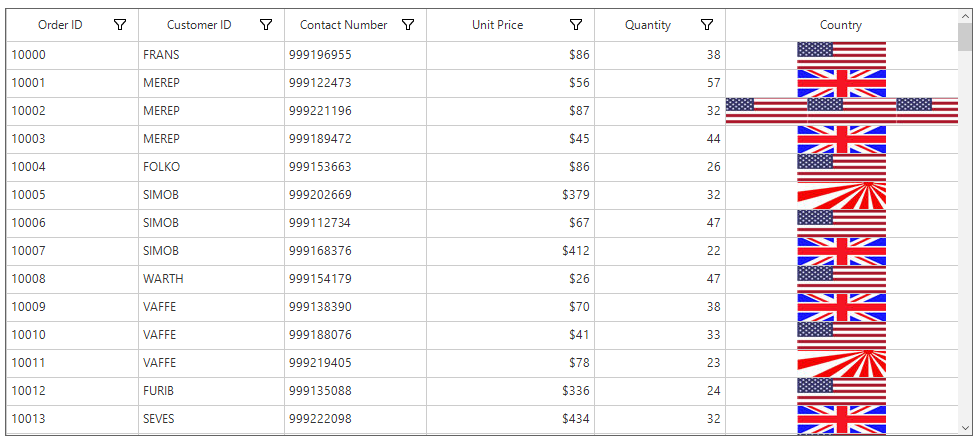Image resolution: width=976 pixels, height=440 pixels.
Task: Click customer cell WARTH
Action: (212, 279)
